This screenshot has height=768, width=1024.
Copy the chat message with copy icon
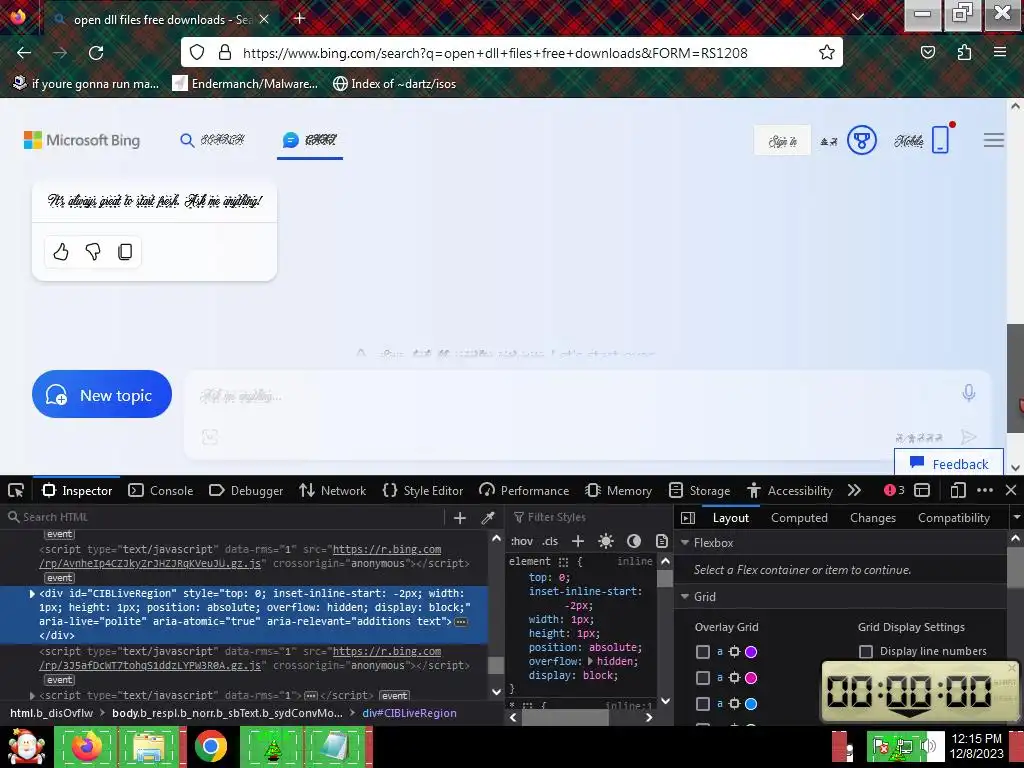[x=125, y=252]
